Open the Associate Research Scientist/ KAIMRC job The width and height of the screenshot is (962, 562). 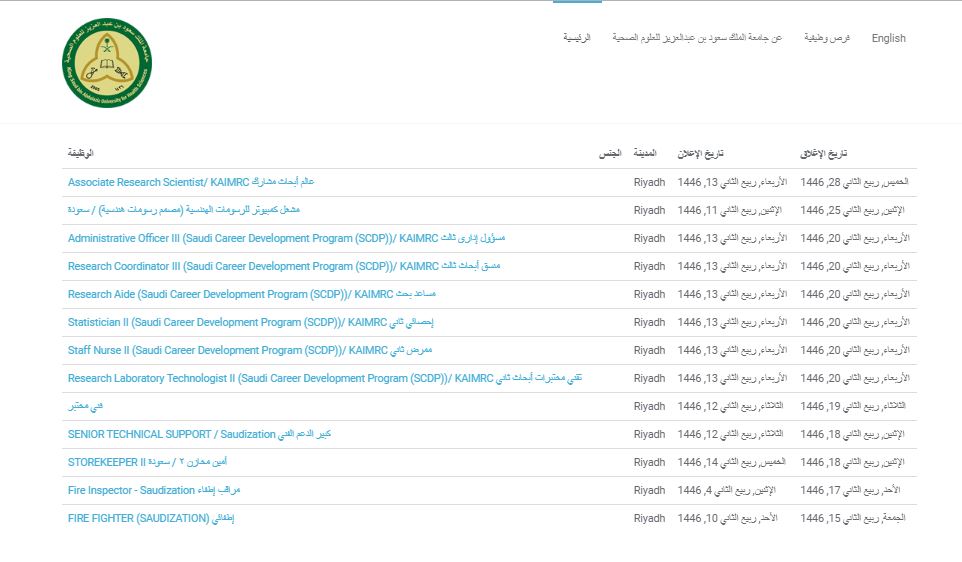pyautogui.click(x=191, y=182)
